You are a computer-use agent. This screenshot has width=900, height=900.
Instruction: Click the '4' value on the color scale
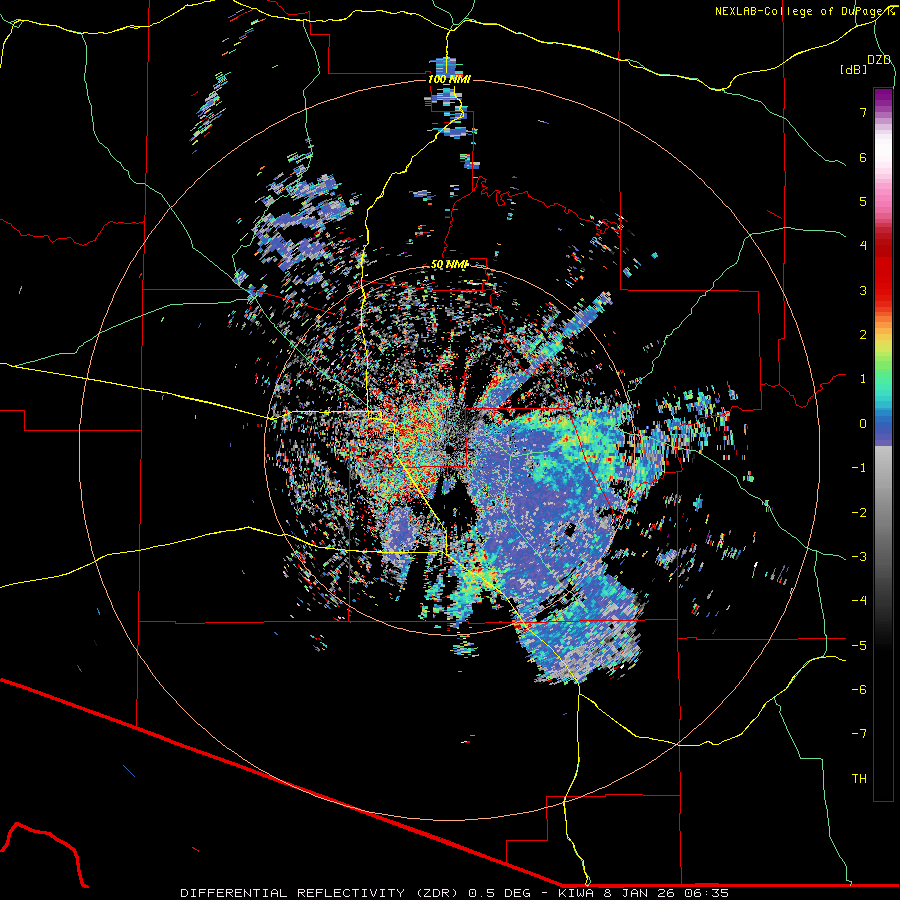(x=863, y=246)
